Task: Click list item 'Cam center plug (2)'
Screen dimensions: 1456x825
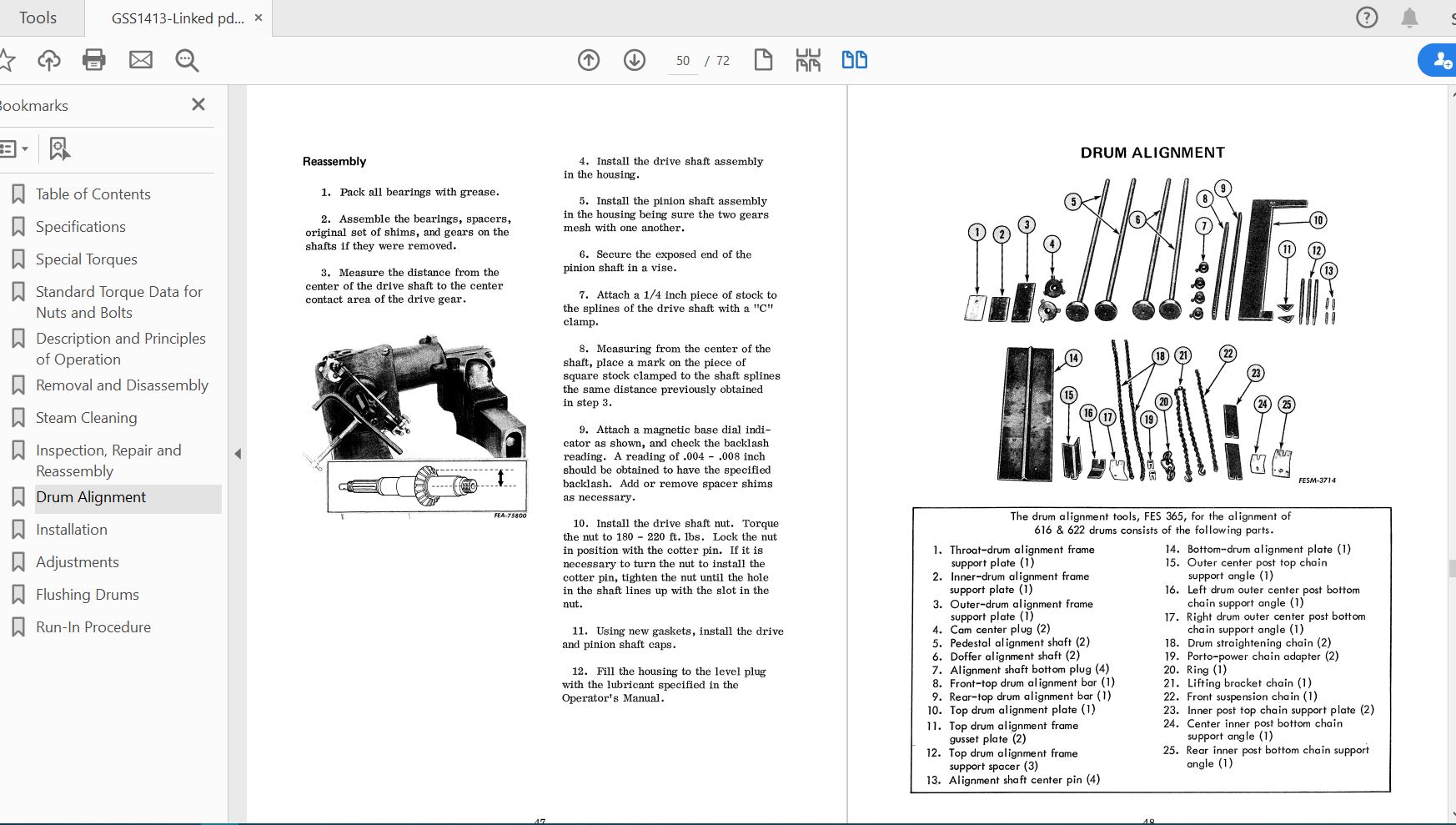Action: click(x=1000, y=629)
